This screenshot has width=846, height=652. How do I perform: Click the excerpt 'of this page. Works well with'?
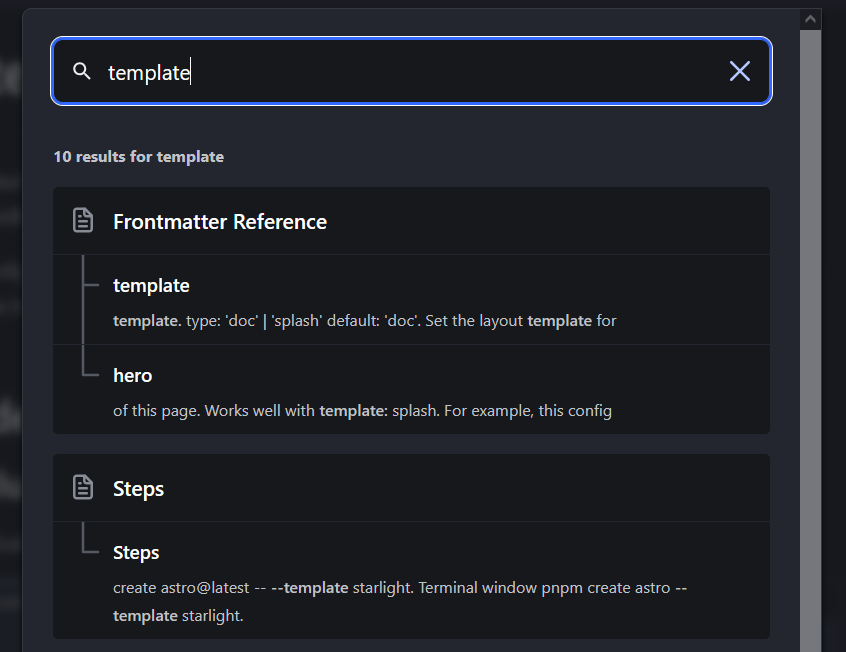point(362,411)
